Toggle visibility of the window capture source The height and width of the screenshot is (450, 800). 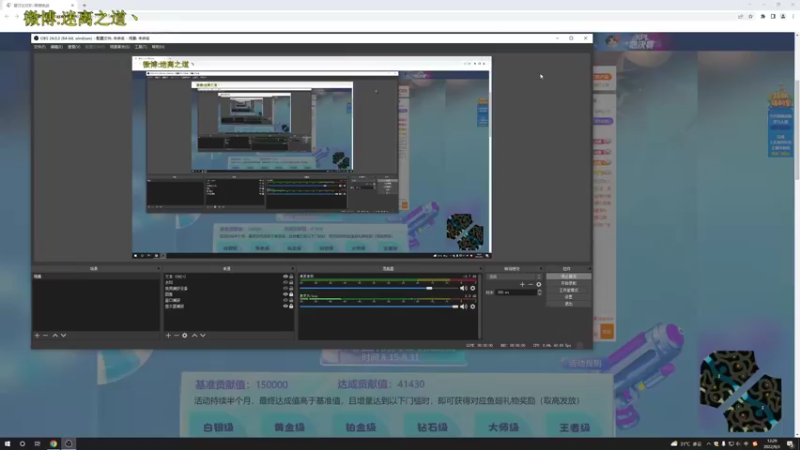pos(285,301)
